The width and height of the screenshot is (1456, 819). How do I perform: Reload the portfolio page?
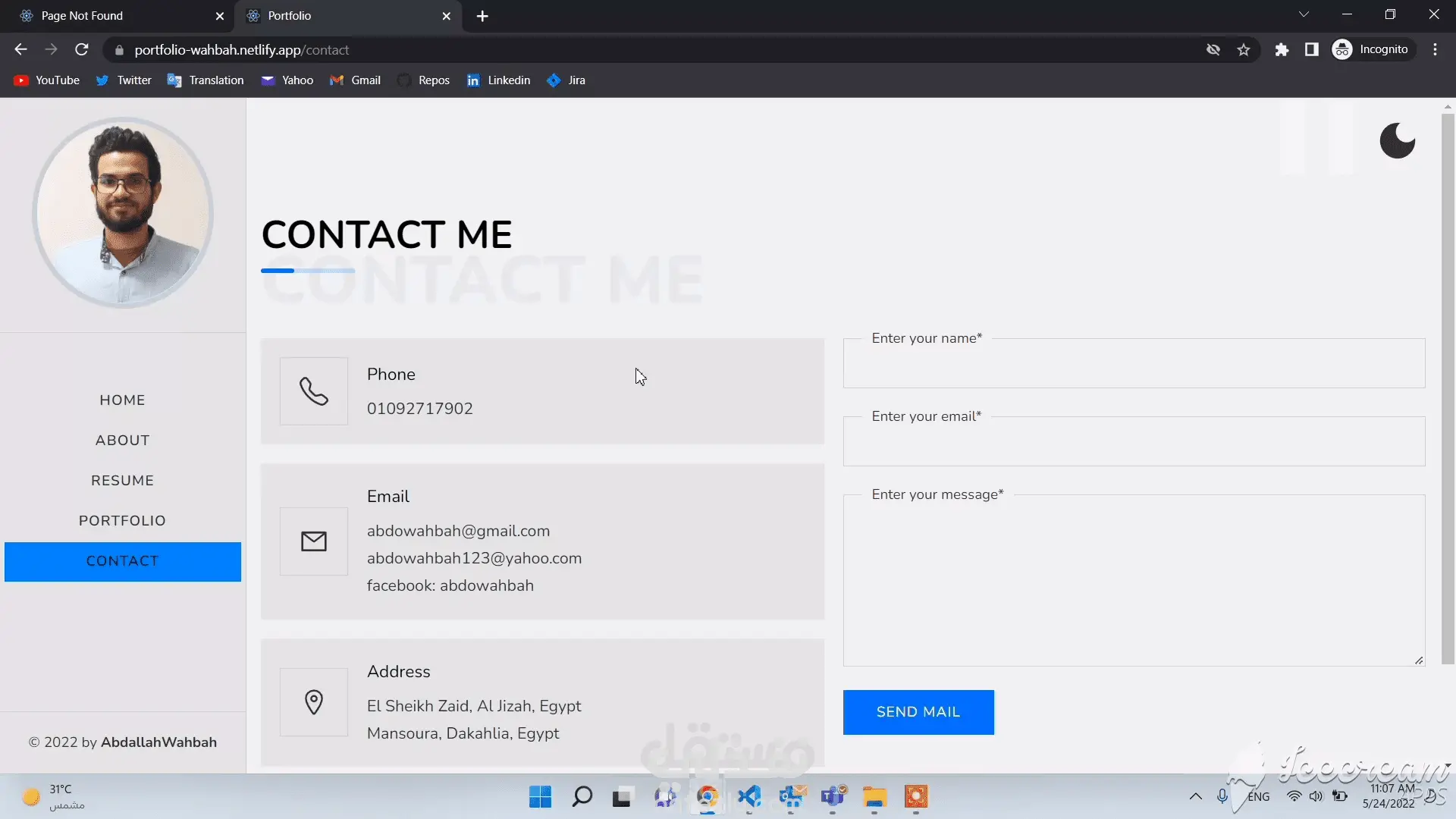pyautogui.click(x=82, y=50)
